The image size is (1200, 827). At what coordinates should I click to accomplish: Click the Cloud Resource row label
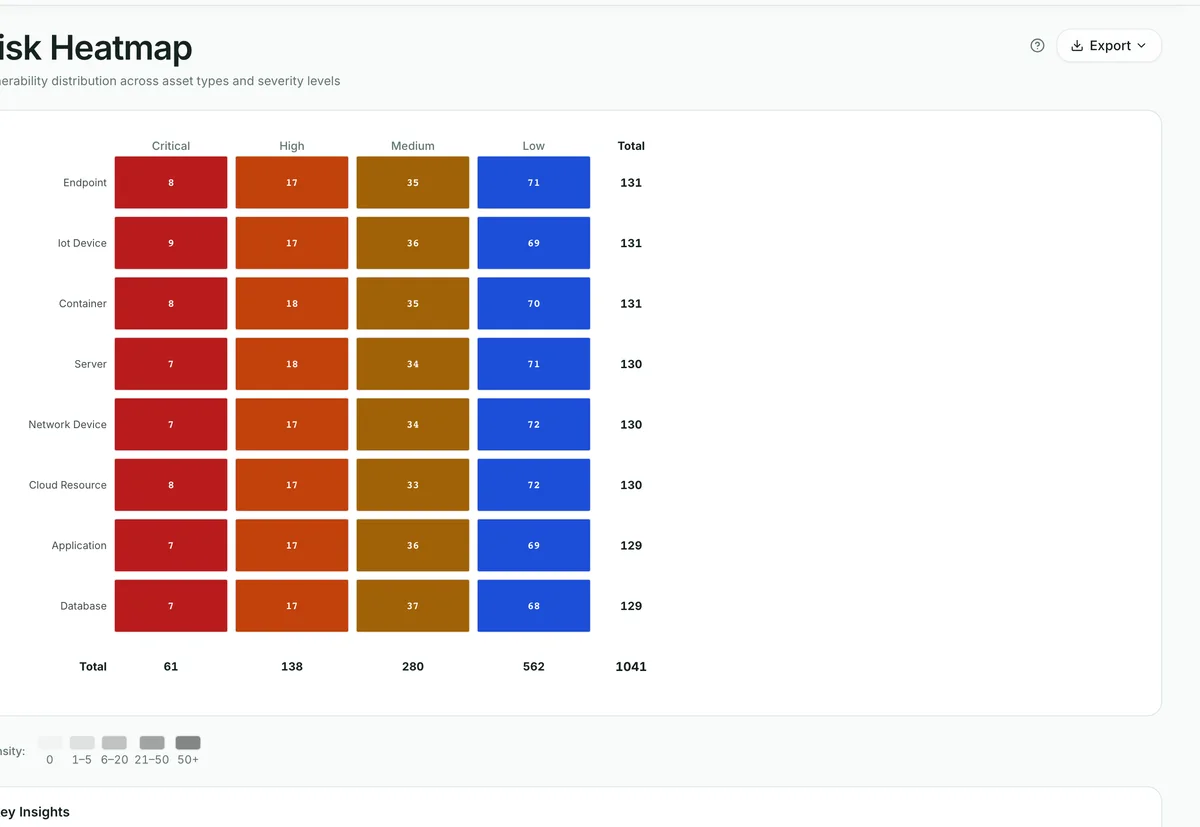(x=68, y=485)
